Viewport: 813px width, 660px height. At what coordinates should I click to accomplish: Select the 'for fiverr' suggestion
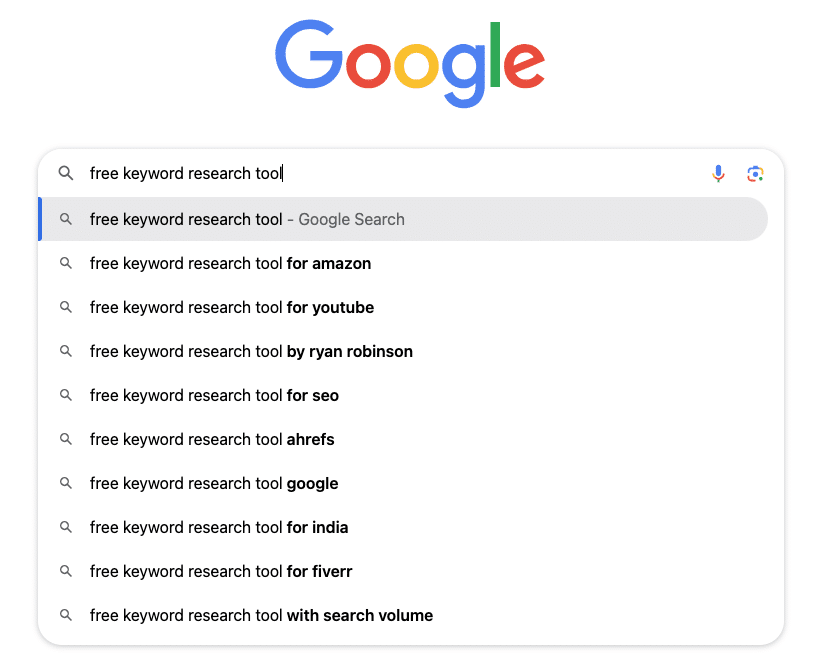221,571
